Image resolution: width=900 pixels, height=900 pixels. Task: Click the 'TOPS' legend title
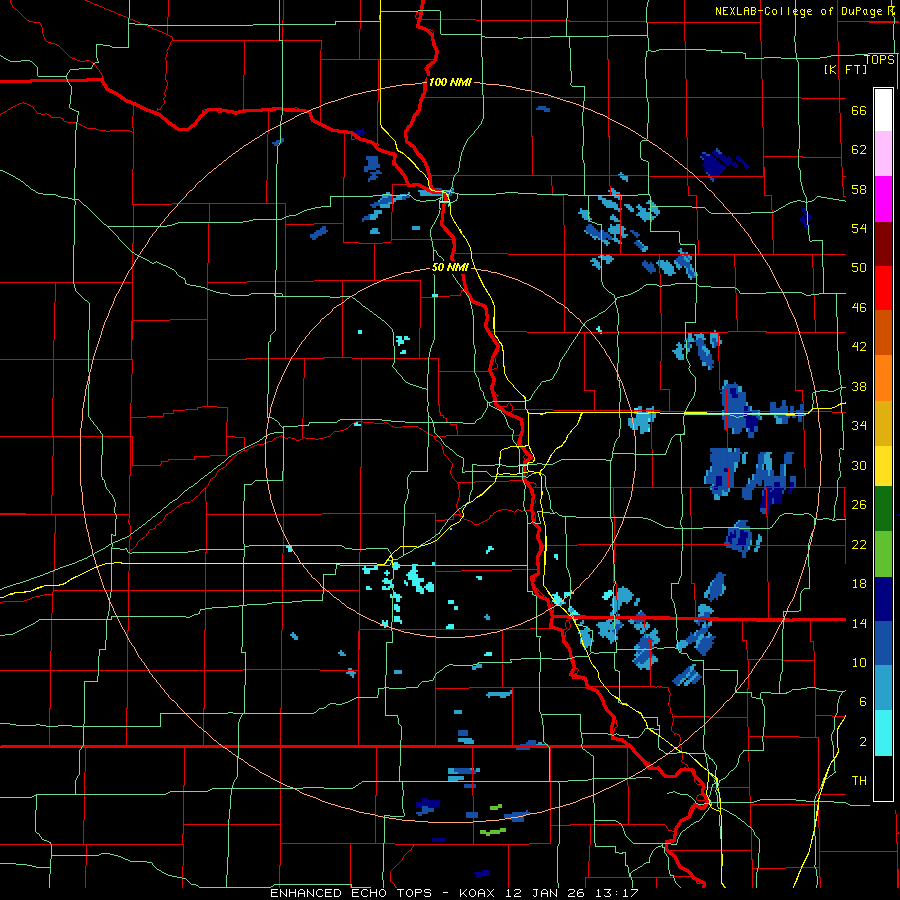(x=879, y=59)
